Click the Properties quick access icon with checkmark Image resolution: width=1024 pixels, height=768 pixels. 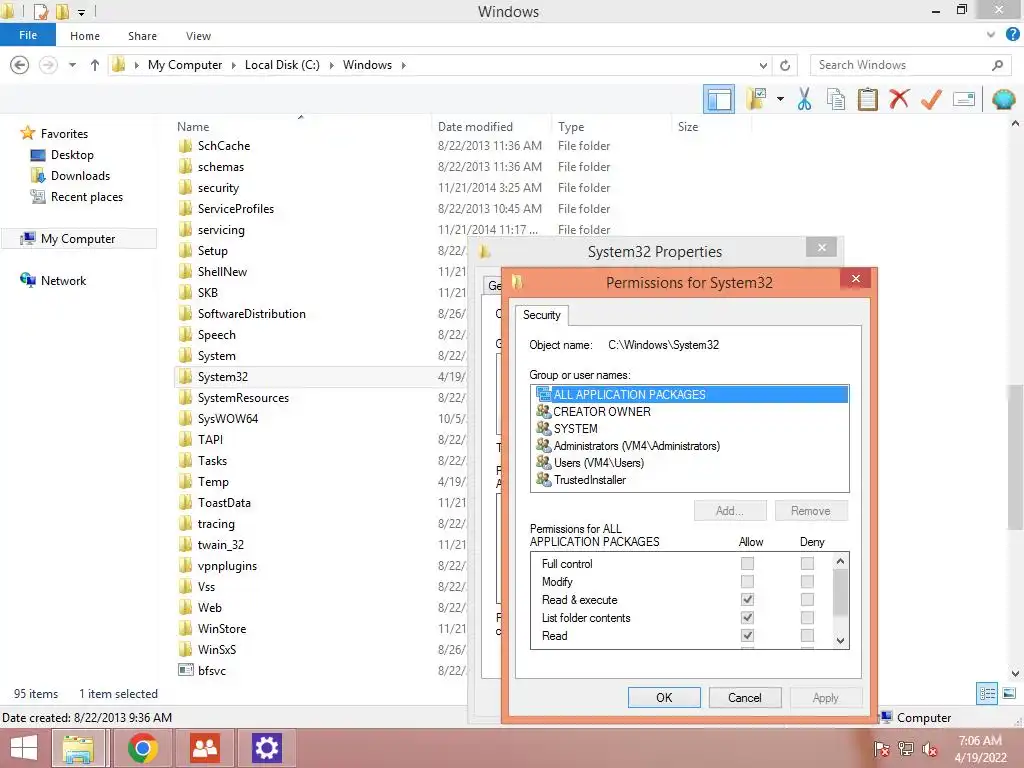40,11
